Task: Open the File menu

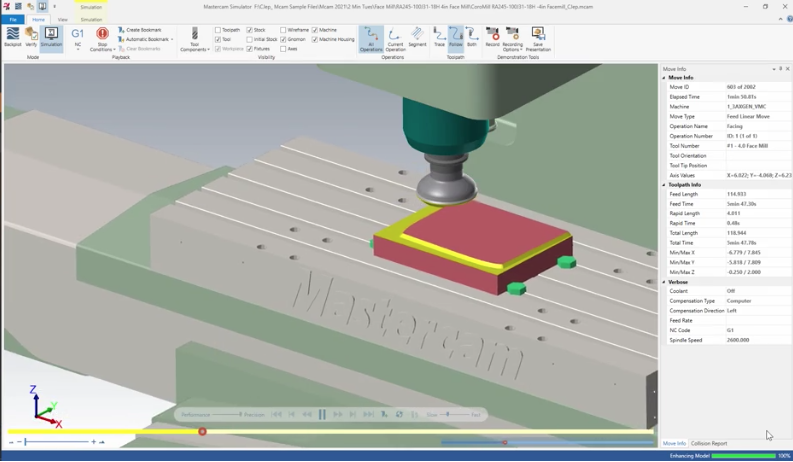Action: (13, 20)
